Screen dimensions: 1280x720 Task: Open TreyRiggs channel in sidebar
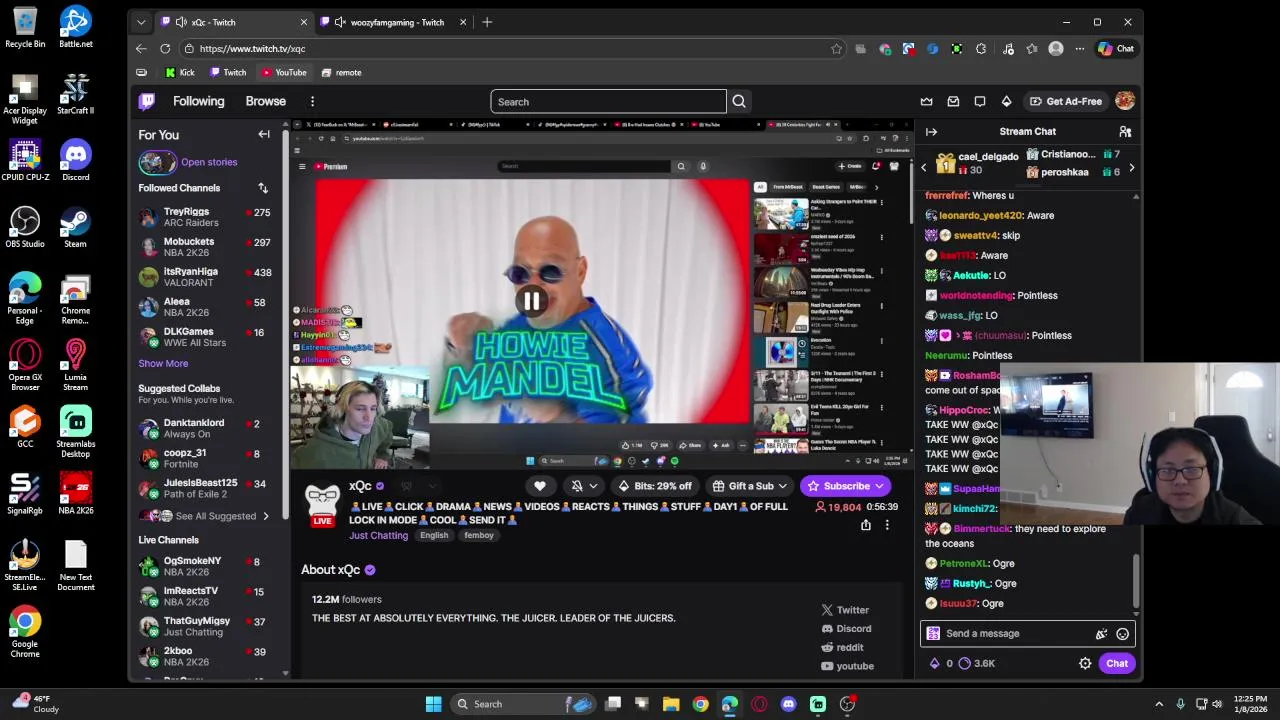210,217
